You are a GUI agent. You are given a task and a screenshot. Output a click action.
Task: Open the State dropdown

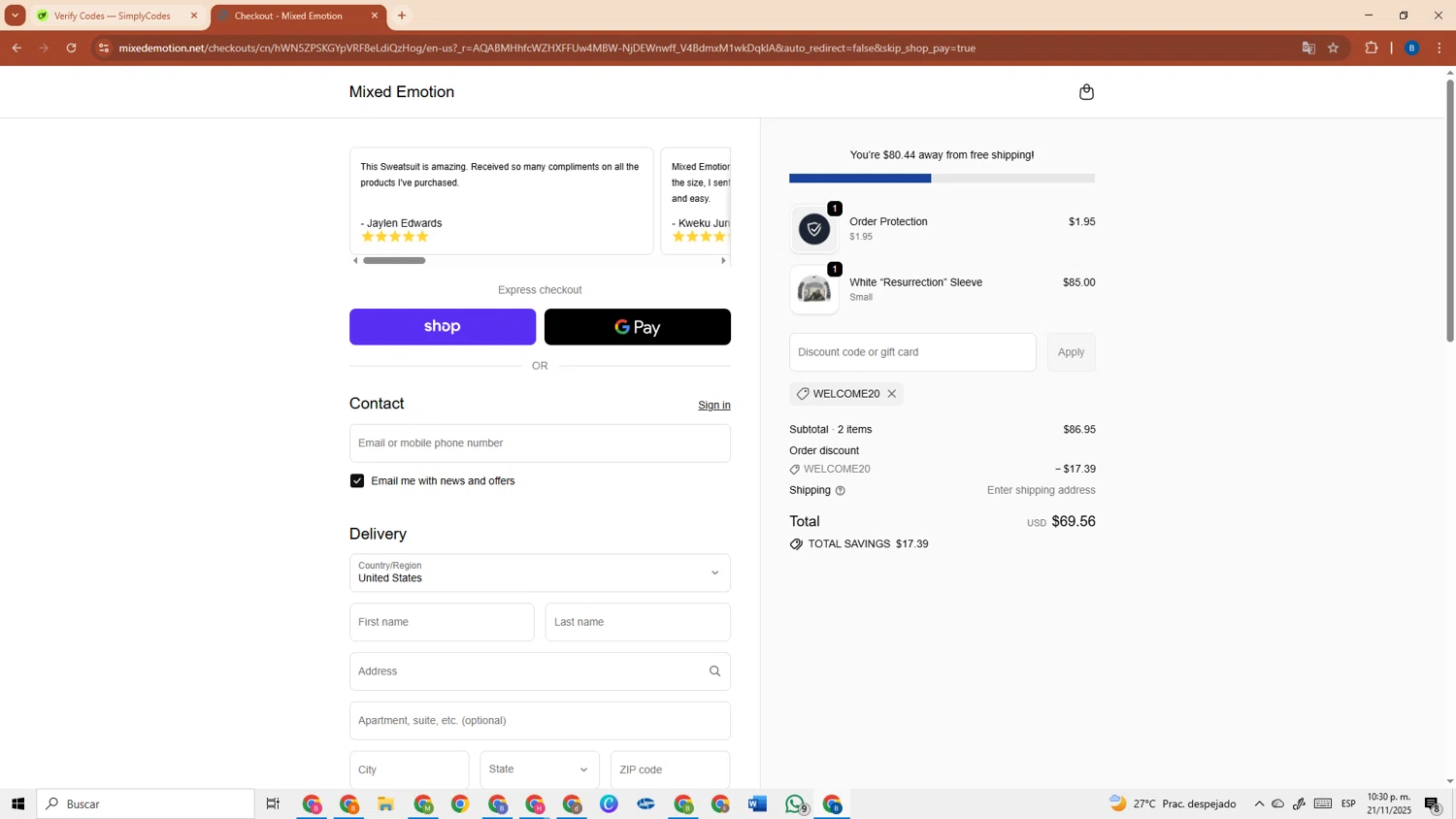tap(540, 770)
